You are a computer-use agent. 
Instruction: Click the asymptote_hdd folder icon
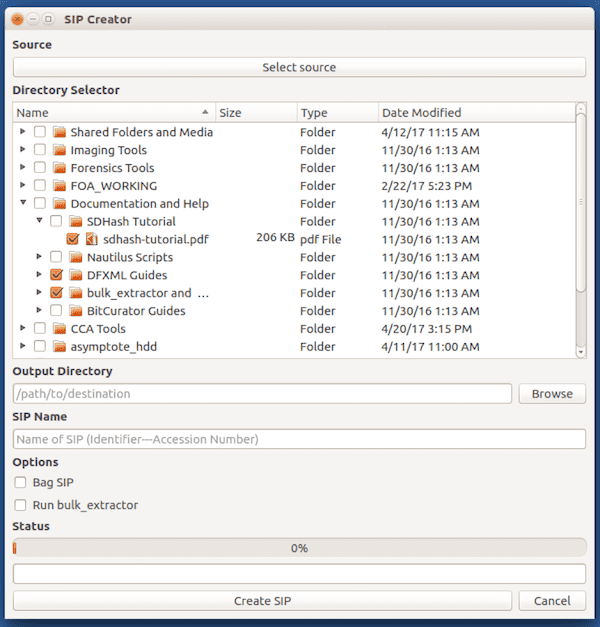point(60,346)
